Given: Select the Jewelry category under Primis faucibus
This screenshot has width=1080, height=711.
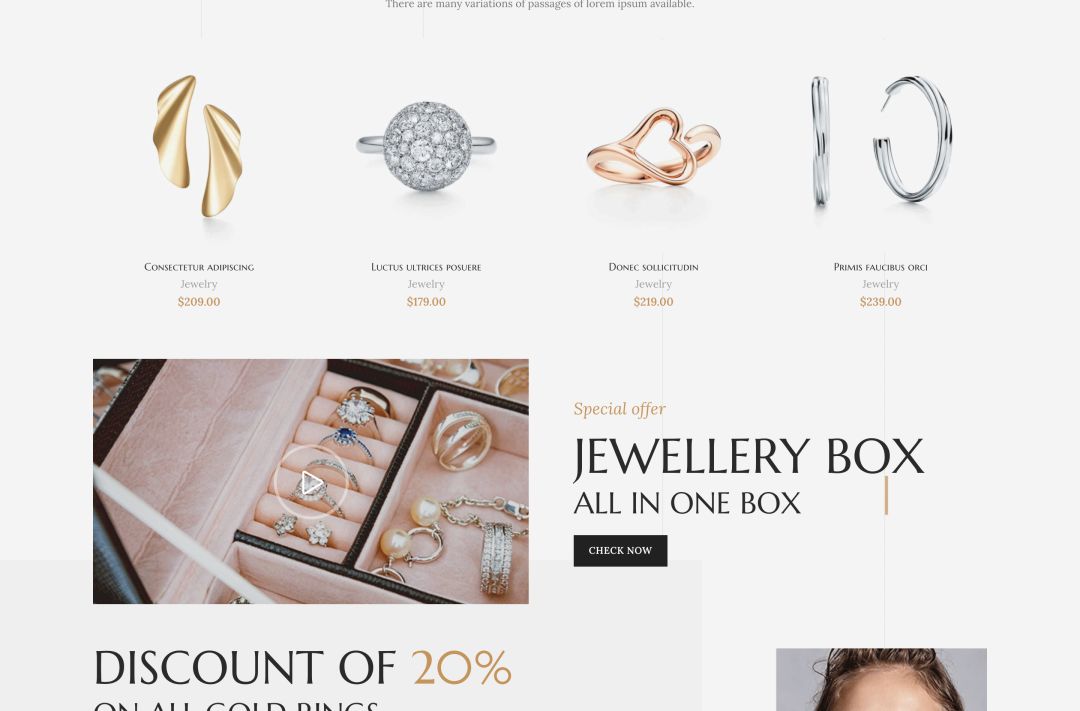Looking at the screenshot, I should 880,284.
